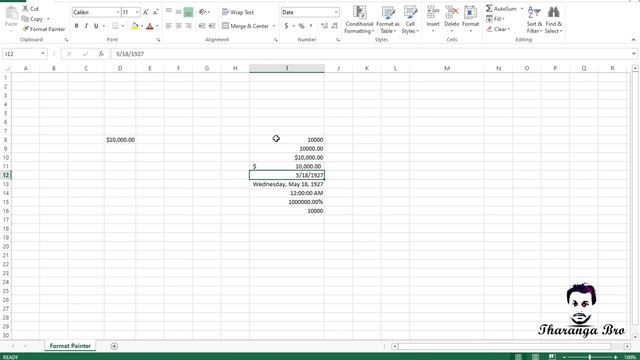Screen dimensions: 640x360
Task: Toggle underline formatting
Action: (x=96, y=26)
